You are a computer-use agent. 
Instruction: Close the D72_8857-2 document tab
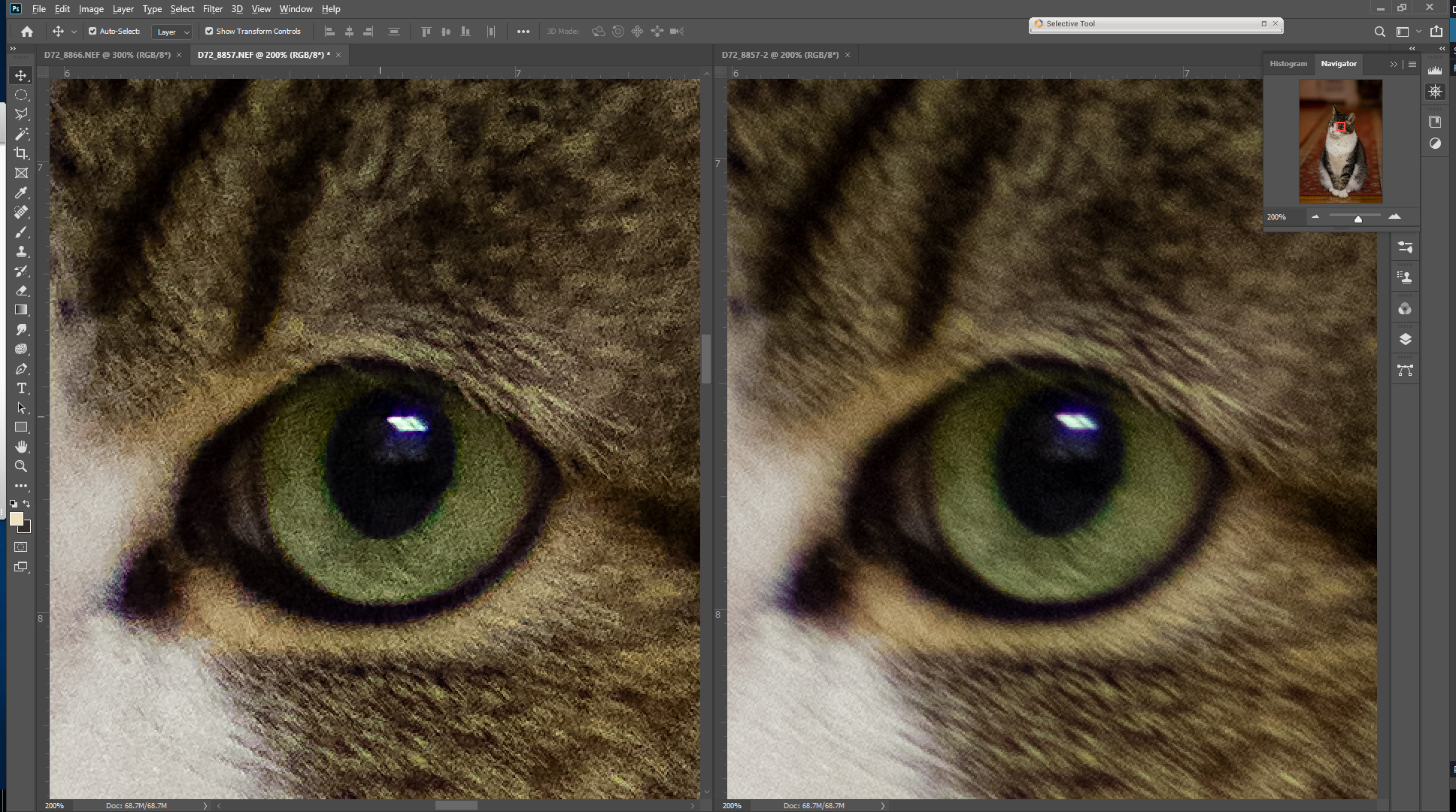848,55
